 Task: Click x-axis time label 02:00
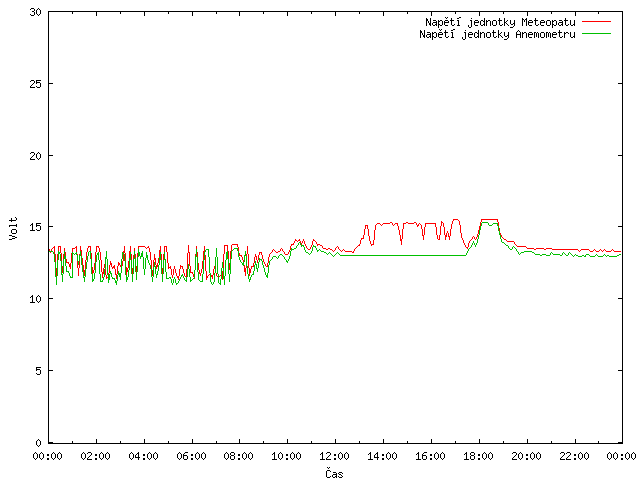click(x=96, y=456)
